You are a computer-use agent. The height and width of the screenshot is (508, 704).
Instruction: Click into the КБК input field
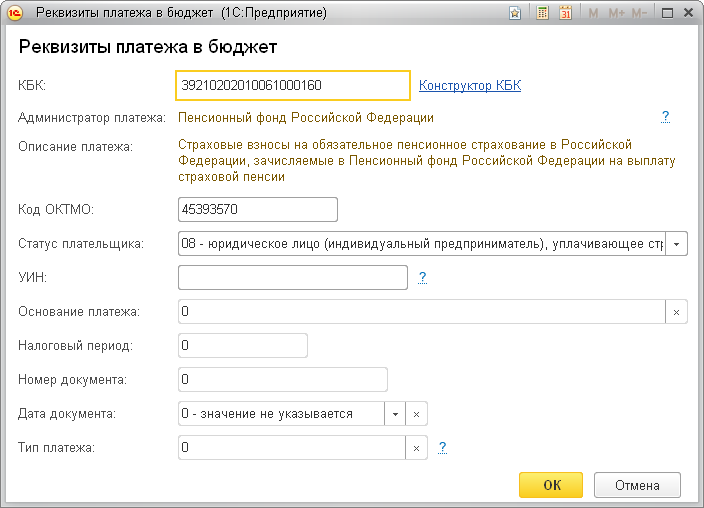(292, 86)
